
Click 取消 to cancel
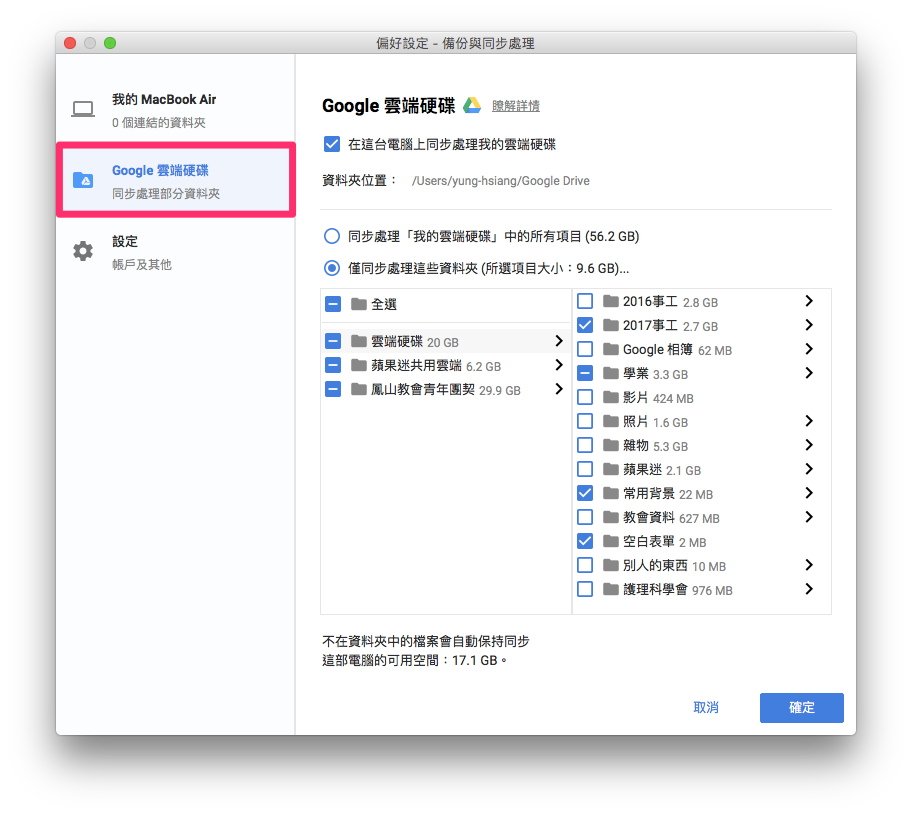pyautogui.click(x=706, y=707)
